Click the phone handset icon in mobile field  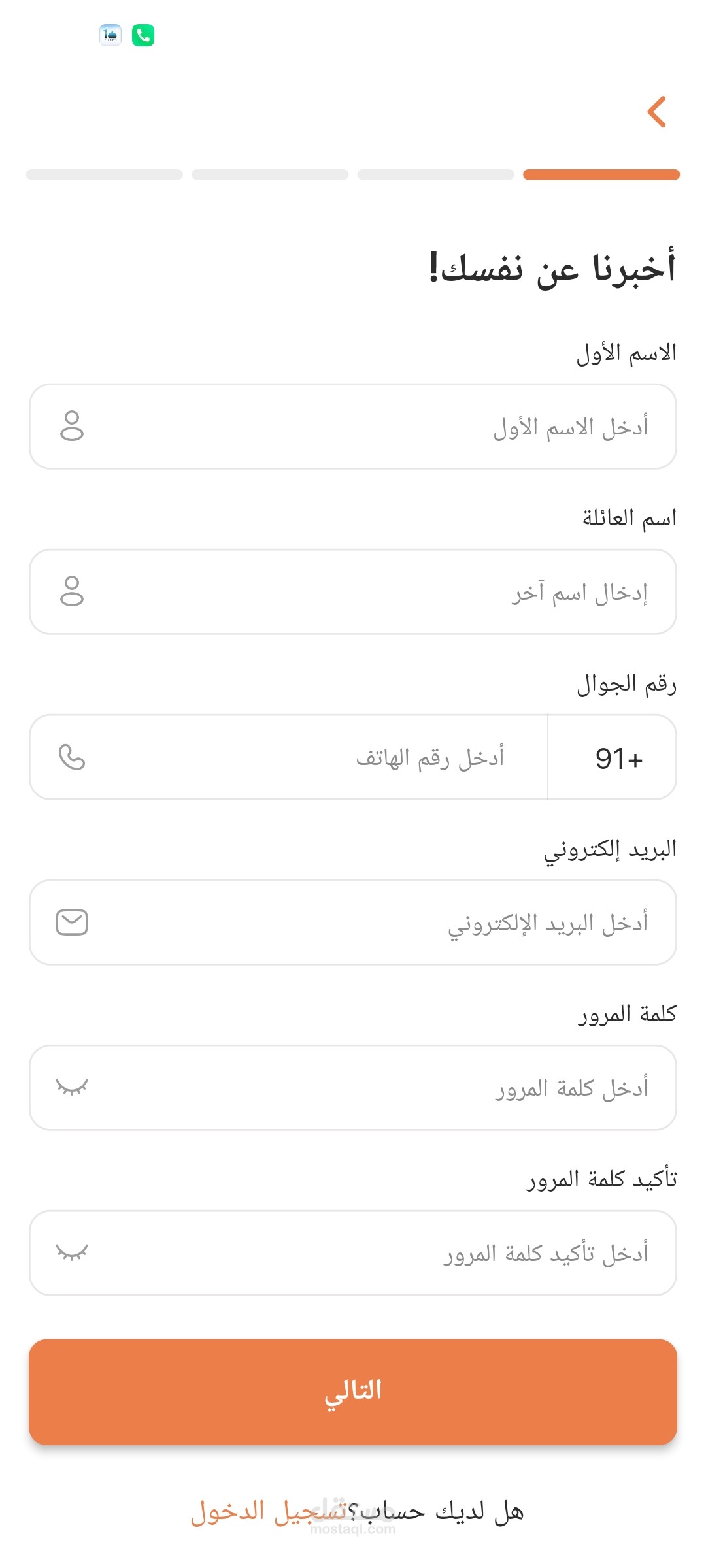[72, 757]
